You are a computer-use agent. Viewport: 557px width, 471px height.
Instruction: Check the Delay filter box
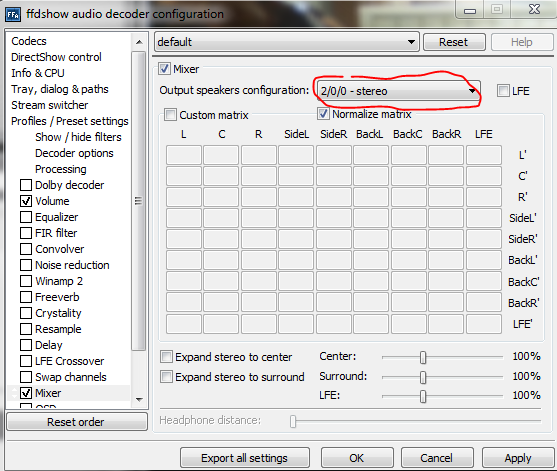pos(26,345)
